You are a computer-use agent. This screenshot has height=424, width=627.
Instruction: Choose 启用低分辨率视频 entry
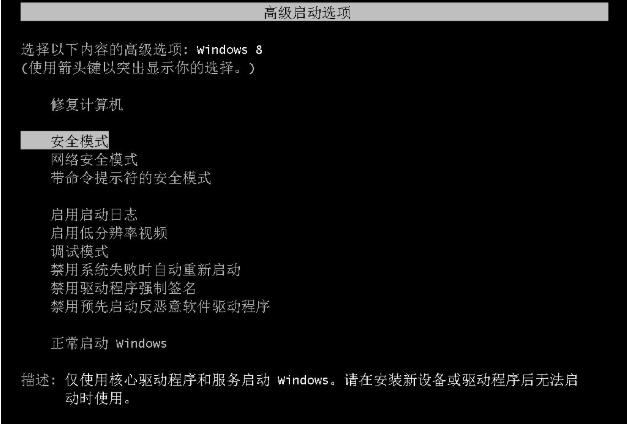[x=109, y=233]
